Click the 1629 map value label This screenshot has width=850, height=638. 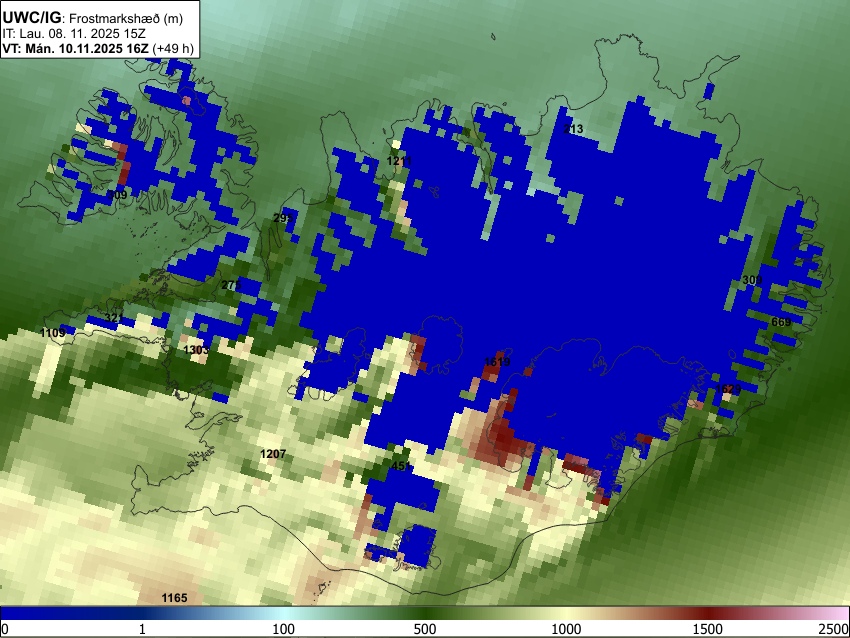point(728,389)
